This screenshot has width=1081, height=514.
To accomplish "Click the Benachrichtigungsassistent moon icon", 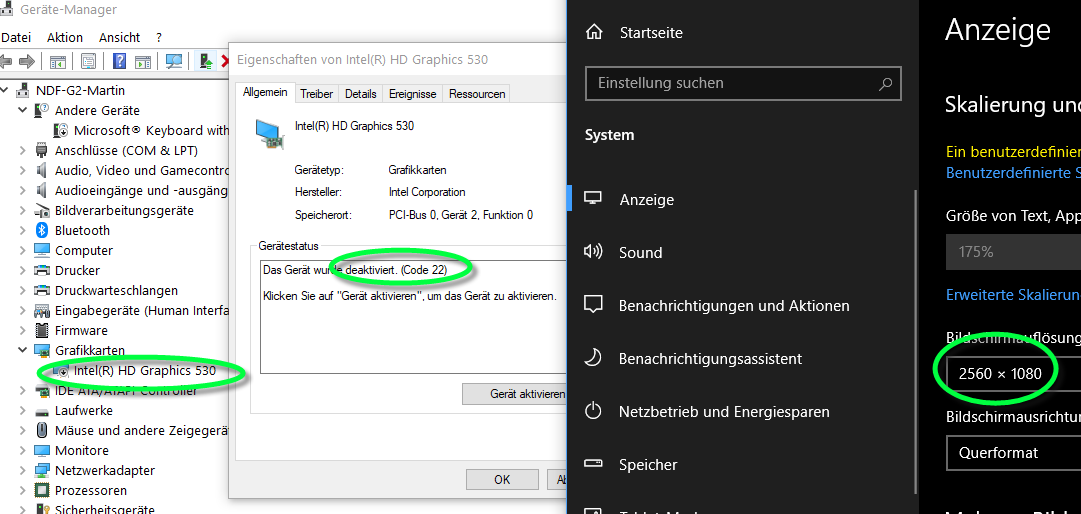I will 593,358.
